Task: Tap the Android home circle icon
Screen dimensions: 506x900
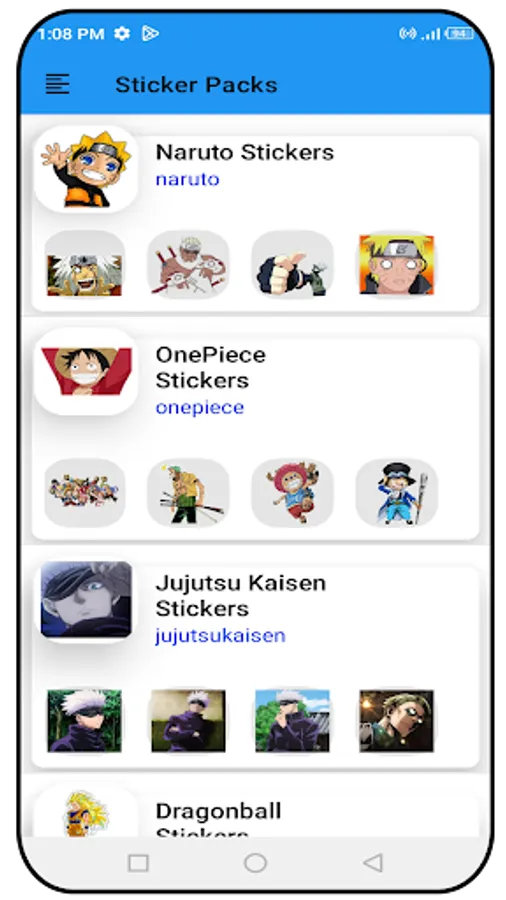Action: coord(255,862)
